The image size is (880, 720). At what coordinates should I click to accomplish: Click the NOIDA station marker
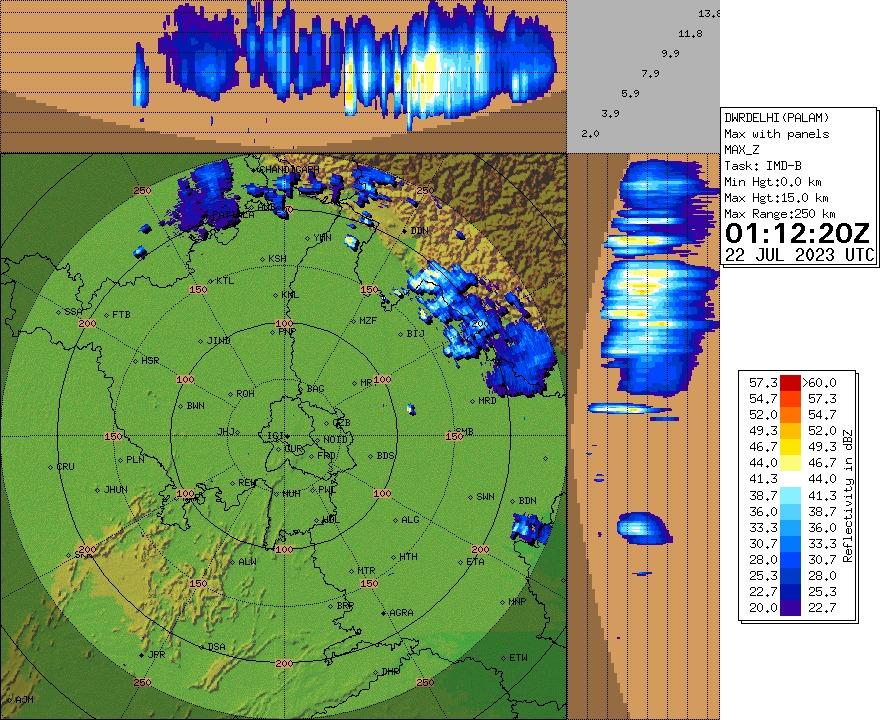pos(318,440)
